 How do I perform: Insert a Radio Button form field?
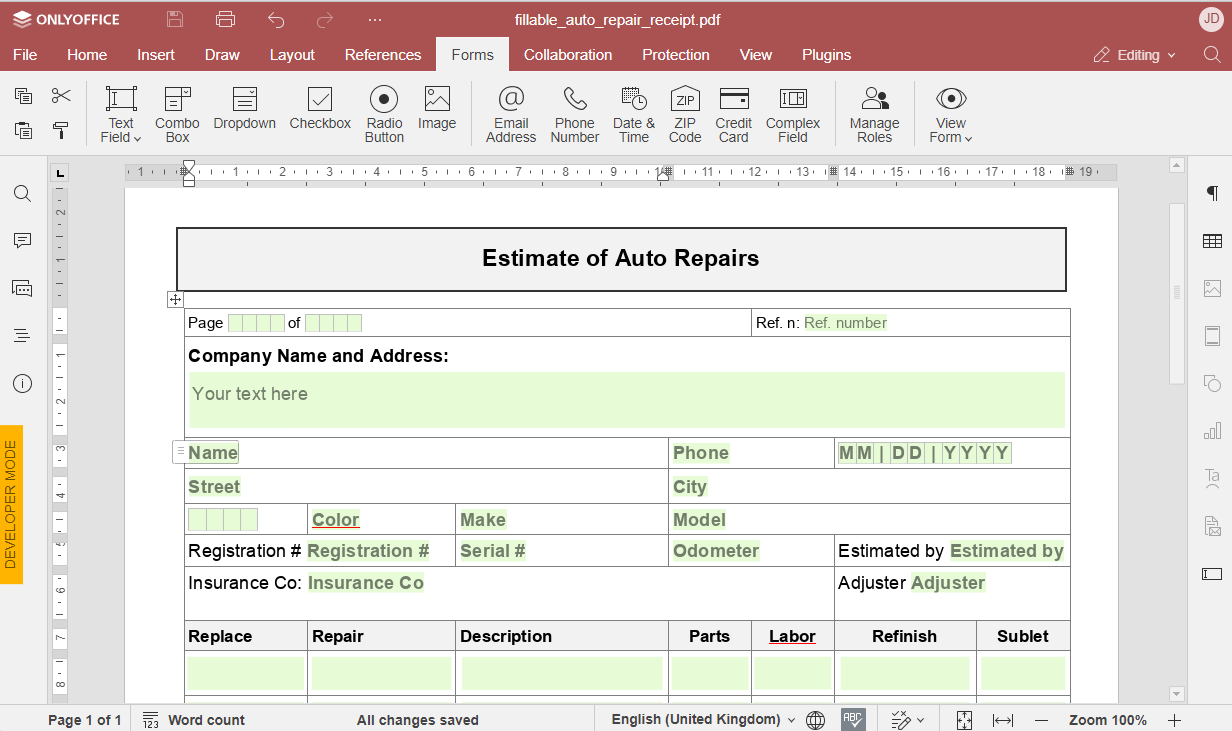click(384, 113)
